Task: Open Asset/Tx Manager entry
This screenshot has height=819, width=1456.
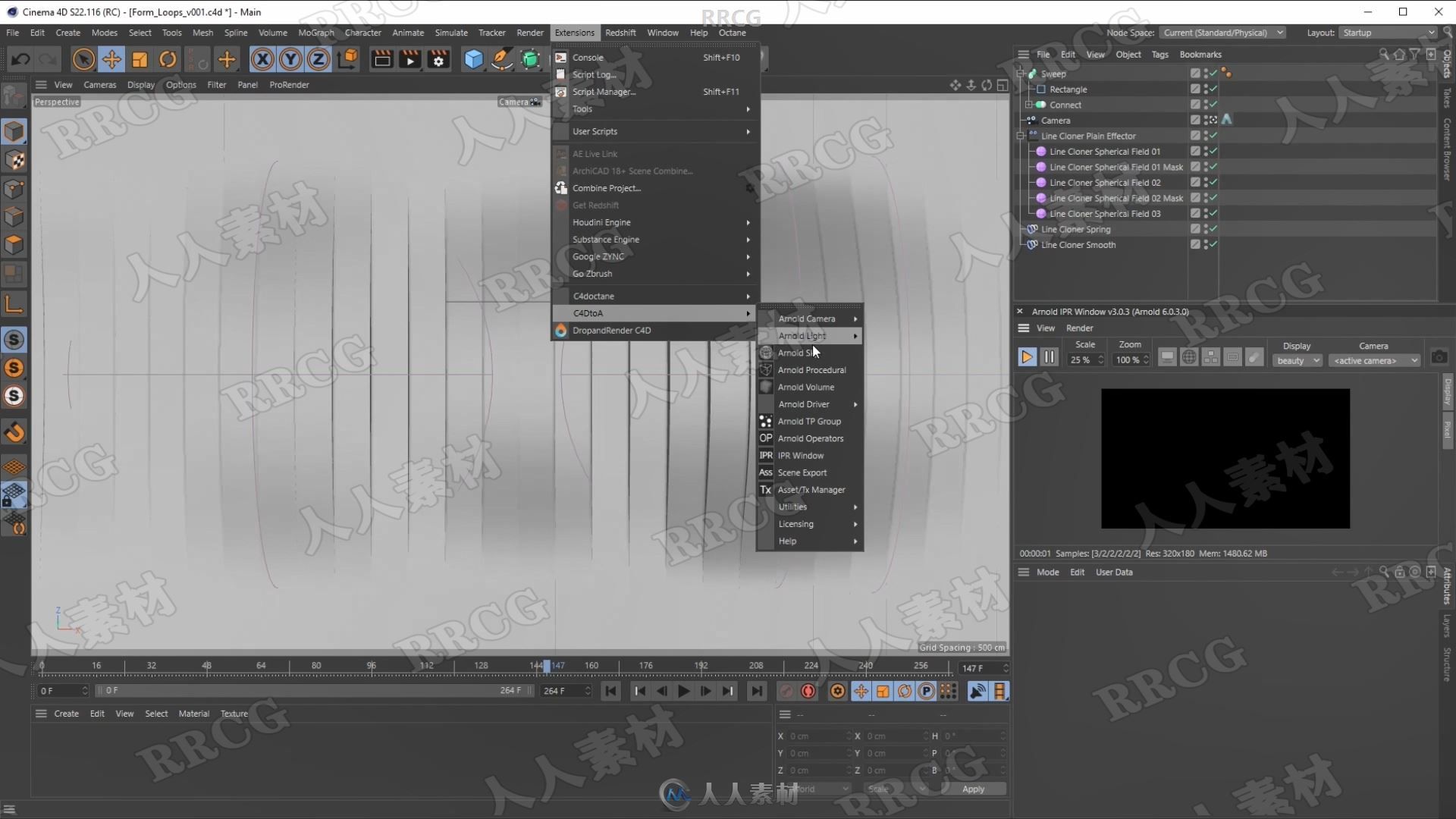Action: point(810,490)
